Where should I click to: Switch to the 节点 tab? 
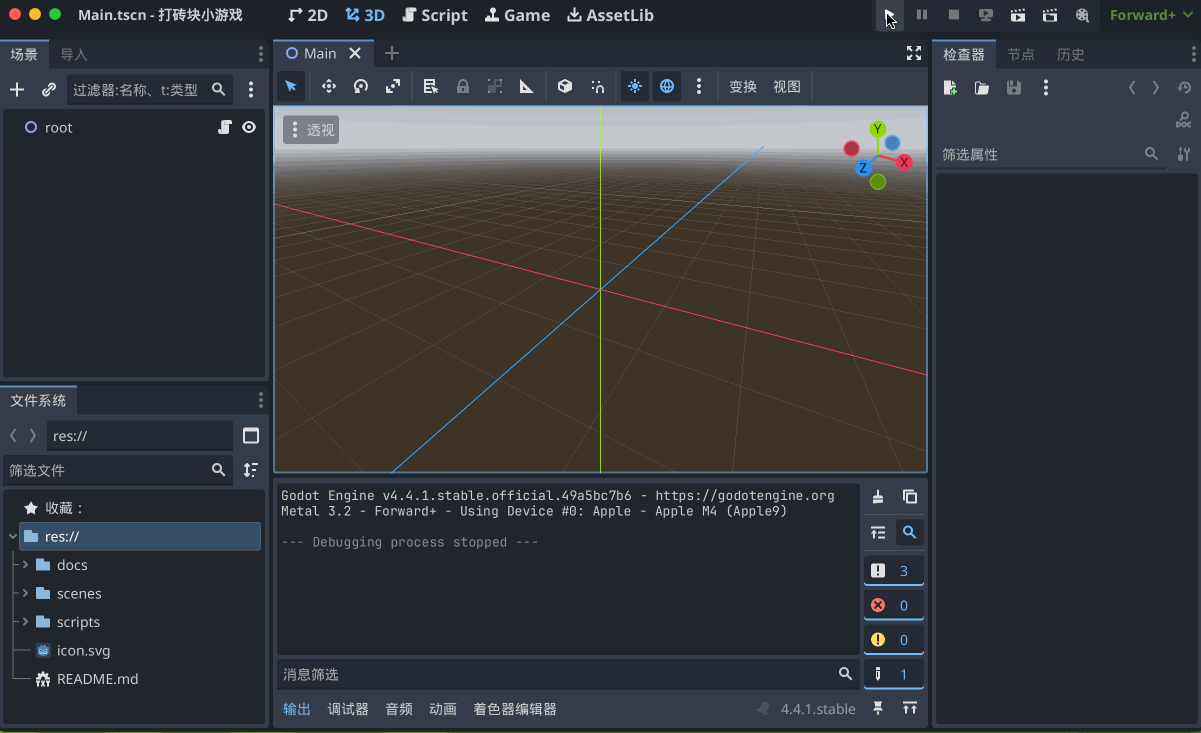(1021, 54)
